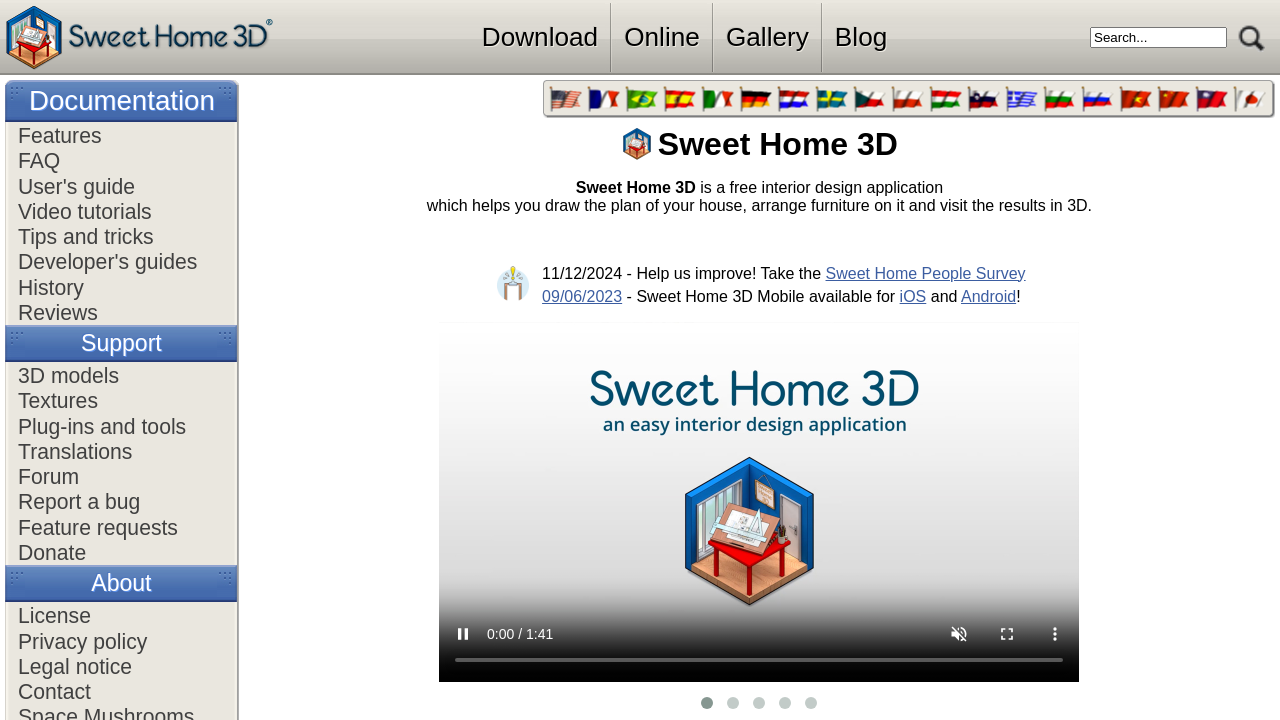Screen dimensions: 1280x720
Task: Open the Legal notice
Action: (75, 667)
